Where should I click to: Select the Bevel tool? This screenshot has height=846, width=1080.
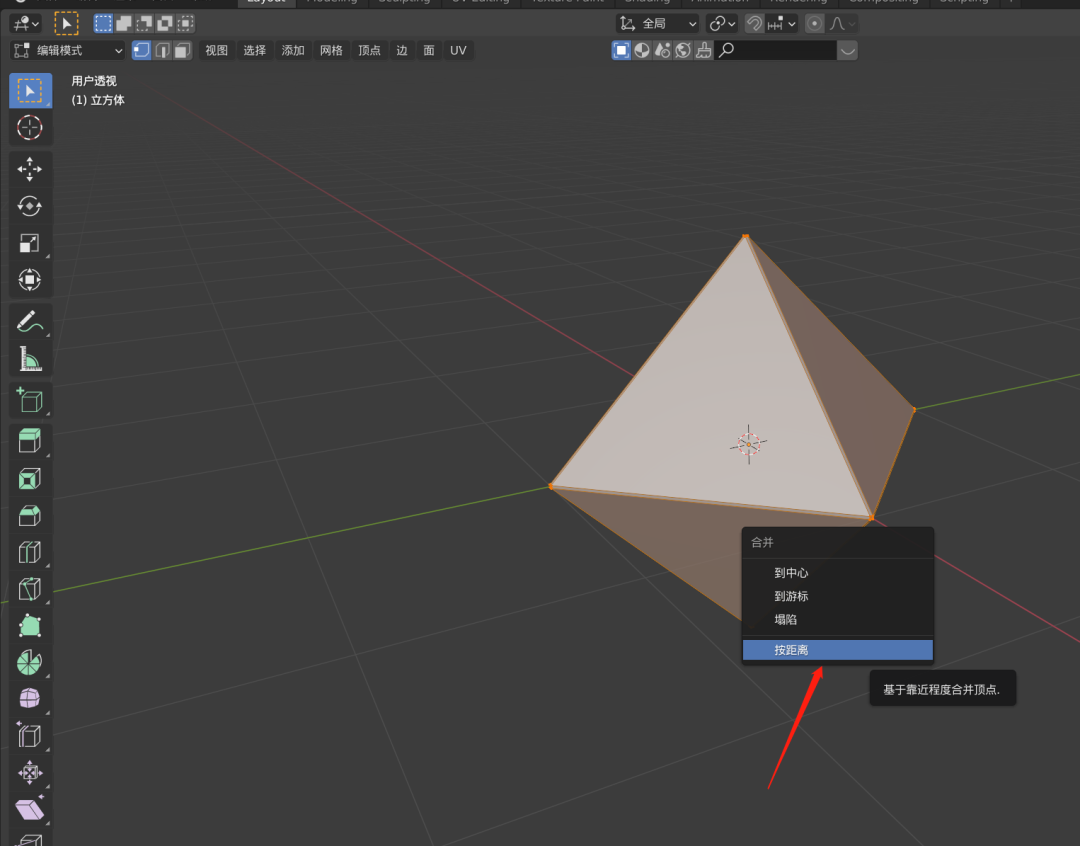point(30,515)
